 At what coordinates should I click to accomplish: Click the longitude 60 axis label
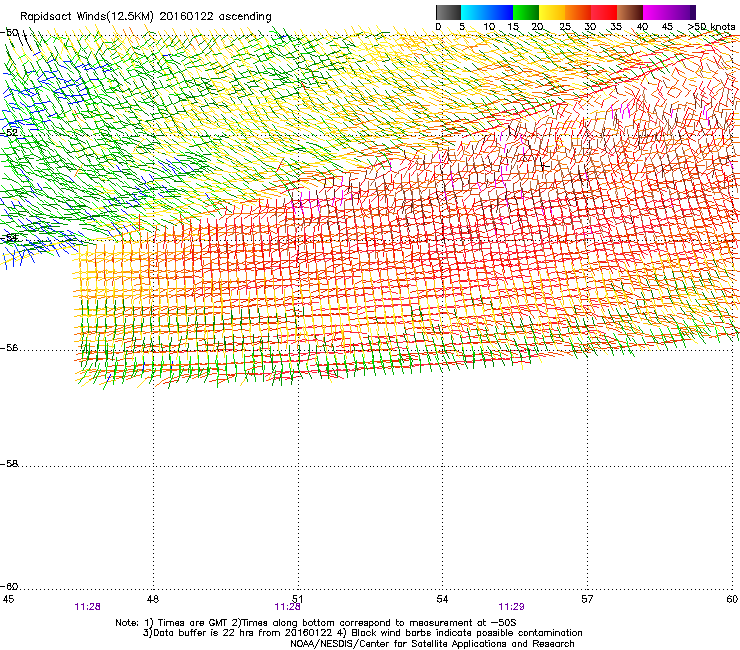click(x=732, y=599)
